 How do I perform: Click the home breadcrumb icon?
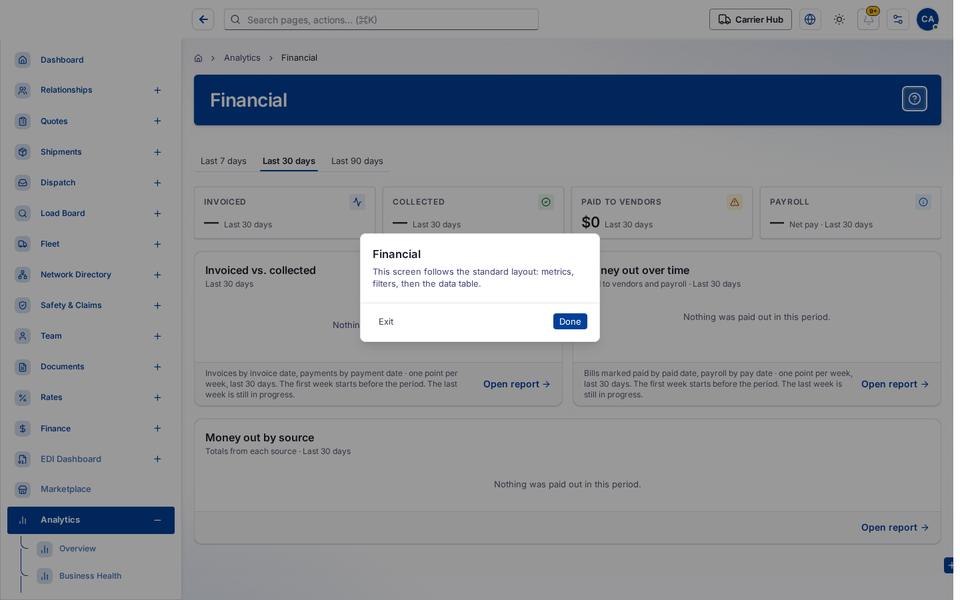(x=198, y=58)
